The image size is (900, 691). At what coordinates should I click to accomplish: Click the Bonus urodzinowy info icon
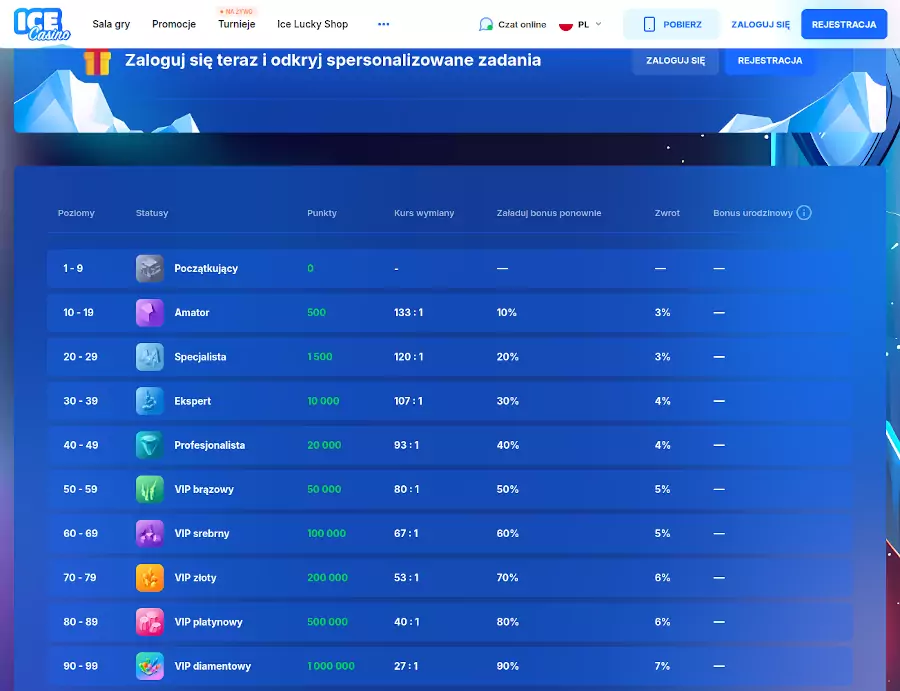click(x=804, y=213)
